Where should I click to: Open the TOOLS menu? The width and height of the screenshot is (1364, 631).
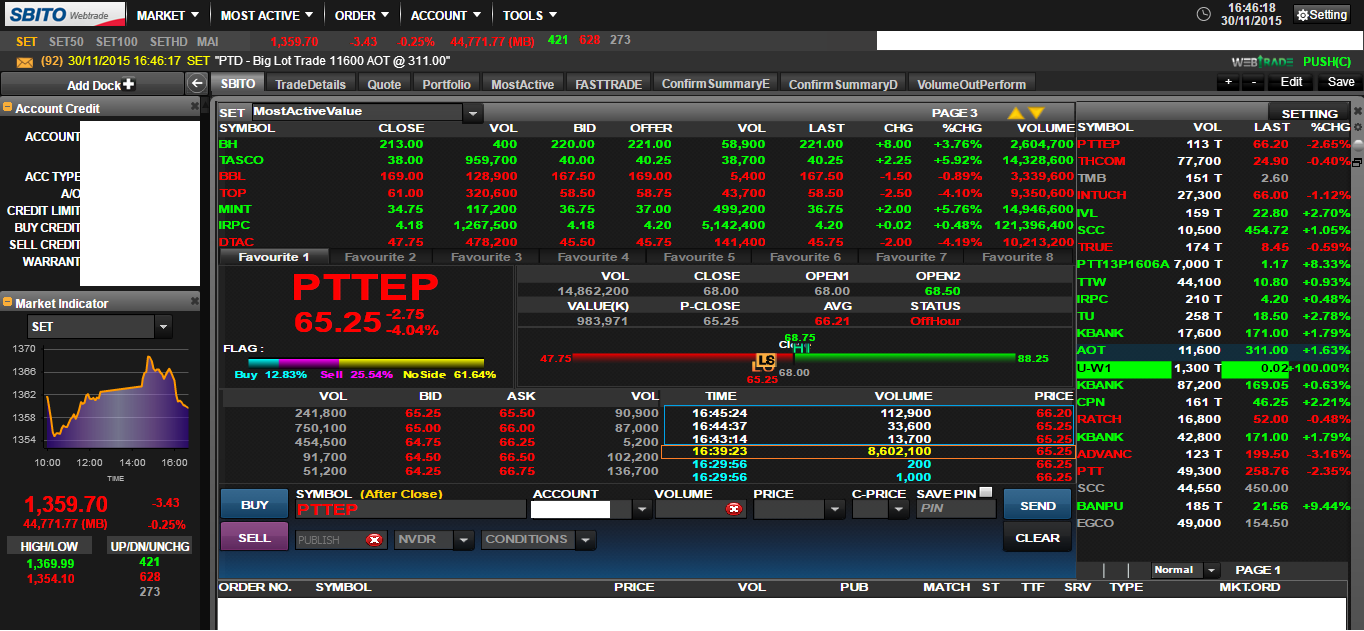point(530,15)
